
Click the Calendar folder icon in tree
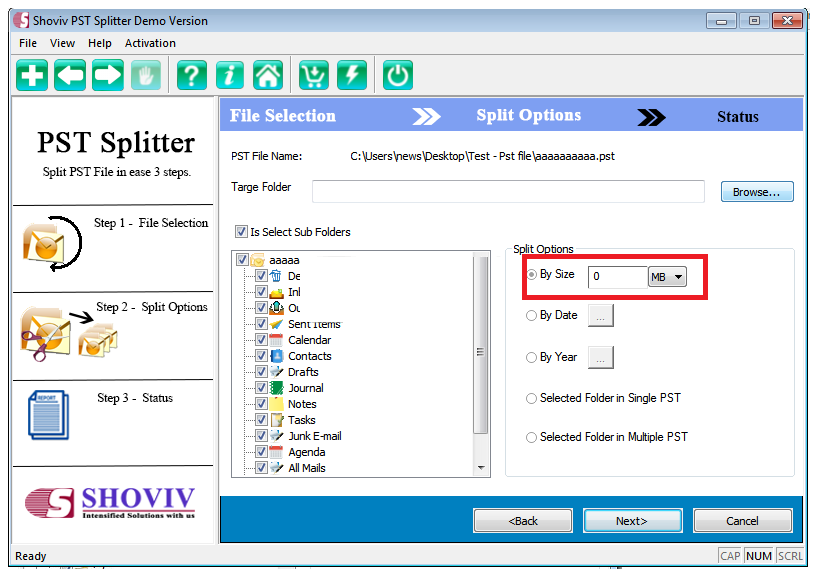pos(276,340)
